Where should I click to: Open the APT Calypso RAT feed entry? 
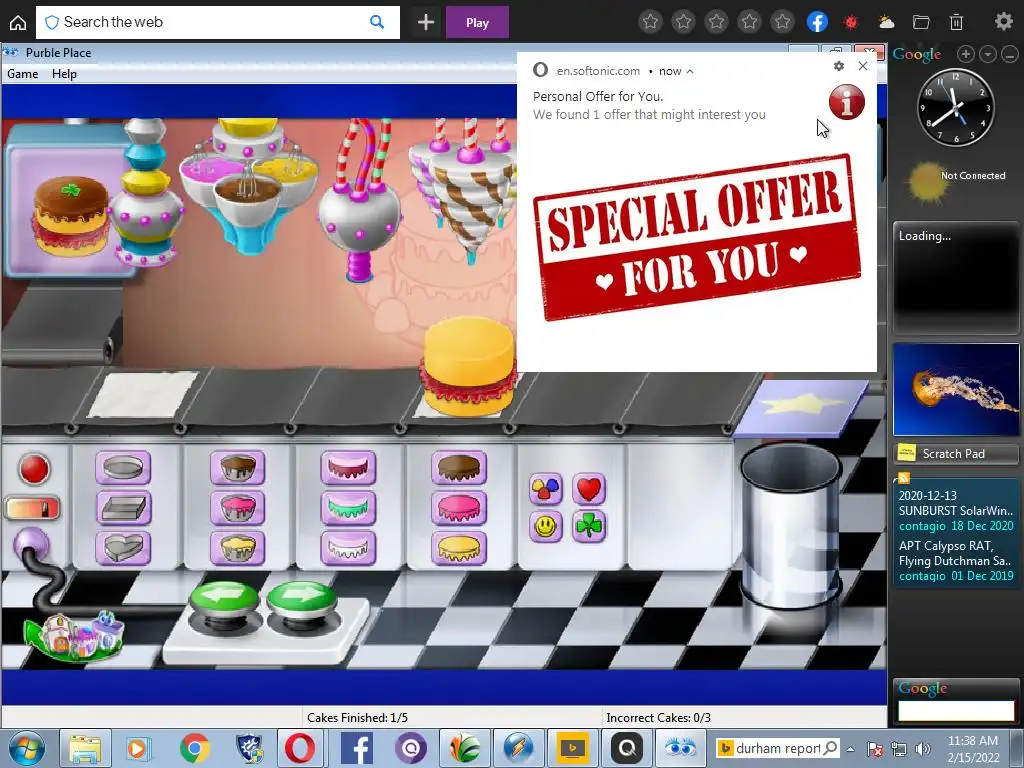pyautogui.click(x=955, y=560)
